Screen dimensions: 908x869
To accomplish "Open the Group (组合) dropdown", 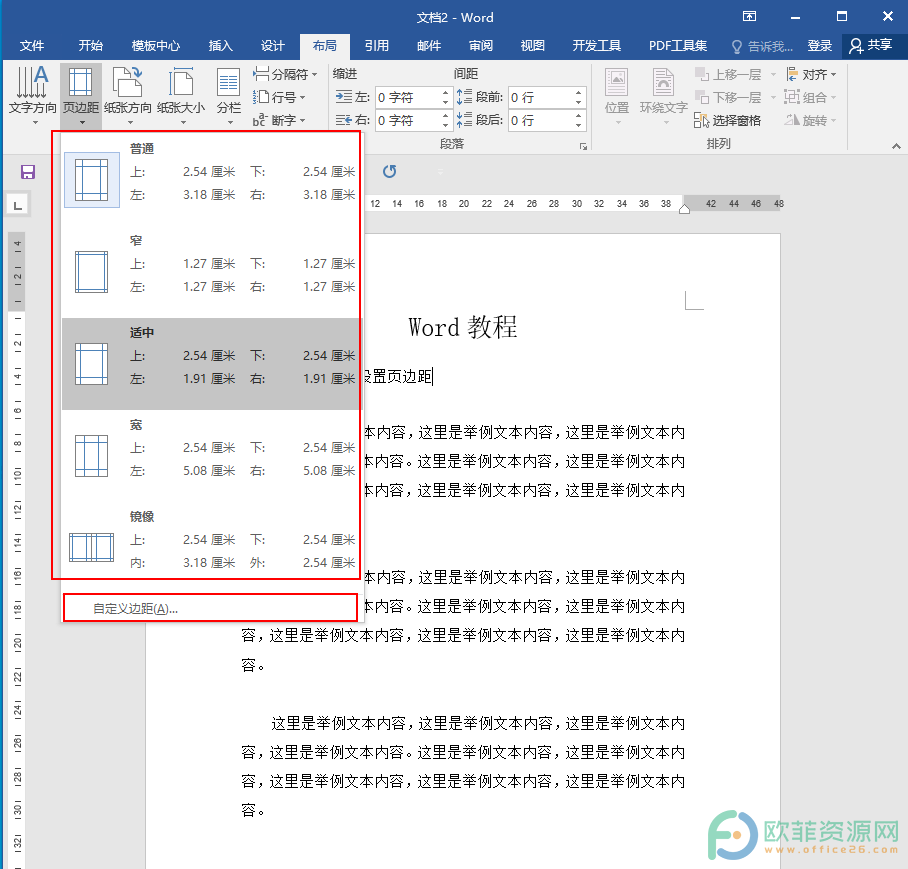I will [811, 97].
